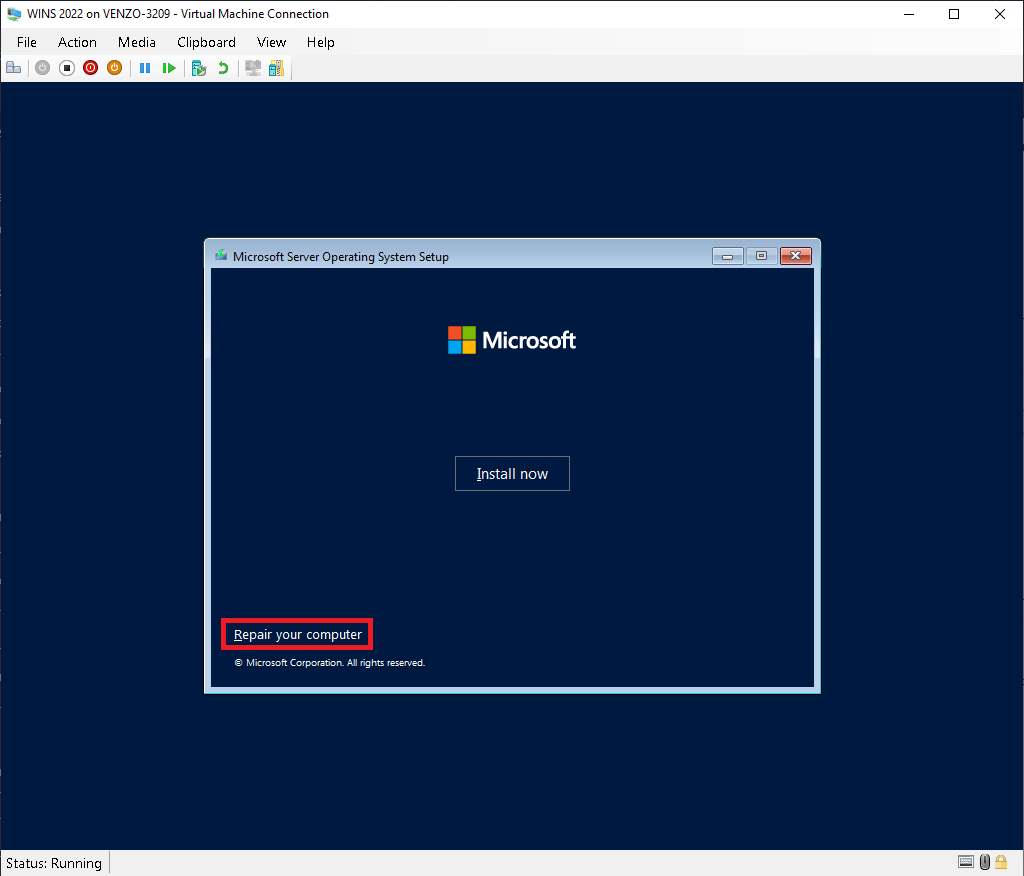
Task: Click the 'Status: Running' status bar text
Action: coord(54,863)
